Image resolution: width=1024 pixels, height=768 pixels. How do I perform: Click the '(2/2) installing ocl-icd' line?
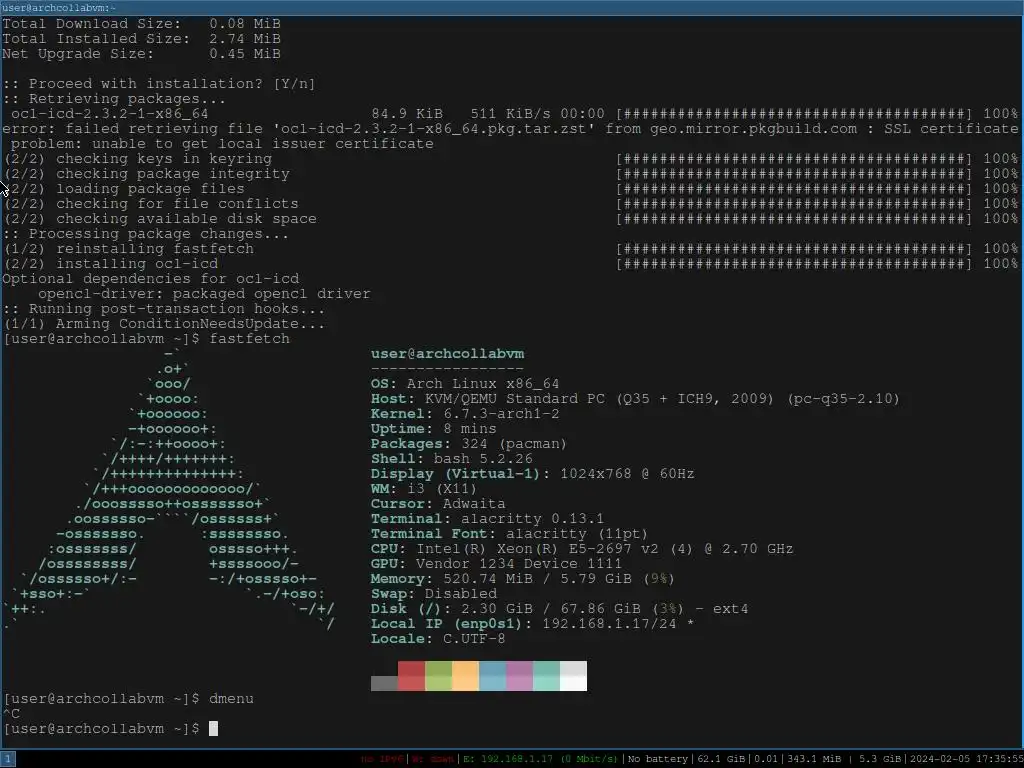111,264
